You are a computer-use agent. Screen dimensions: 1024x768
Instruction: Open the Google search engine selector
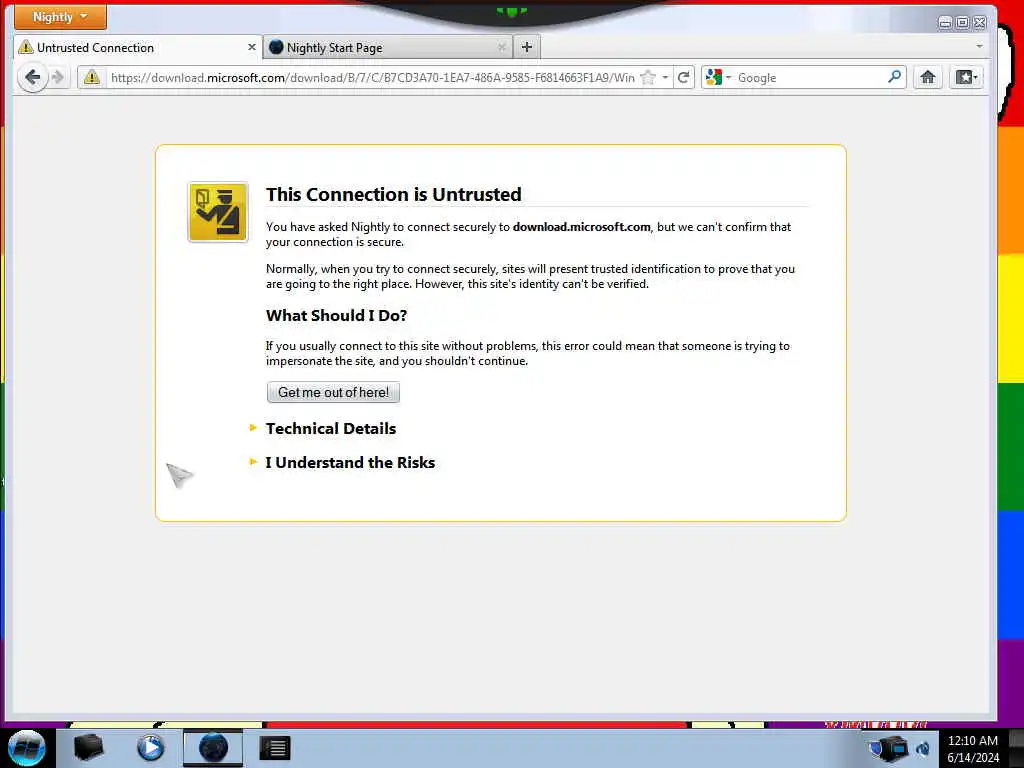718,78
